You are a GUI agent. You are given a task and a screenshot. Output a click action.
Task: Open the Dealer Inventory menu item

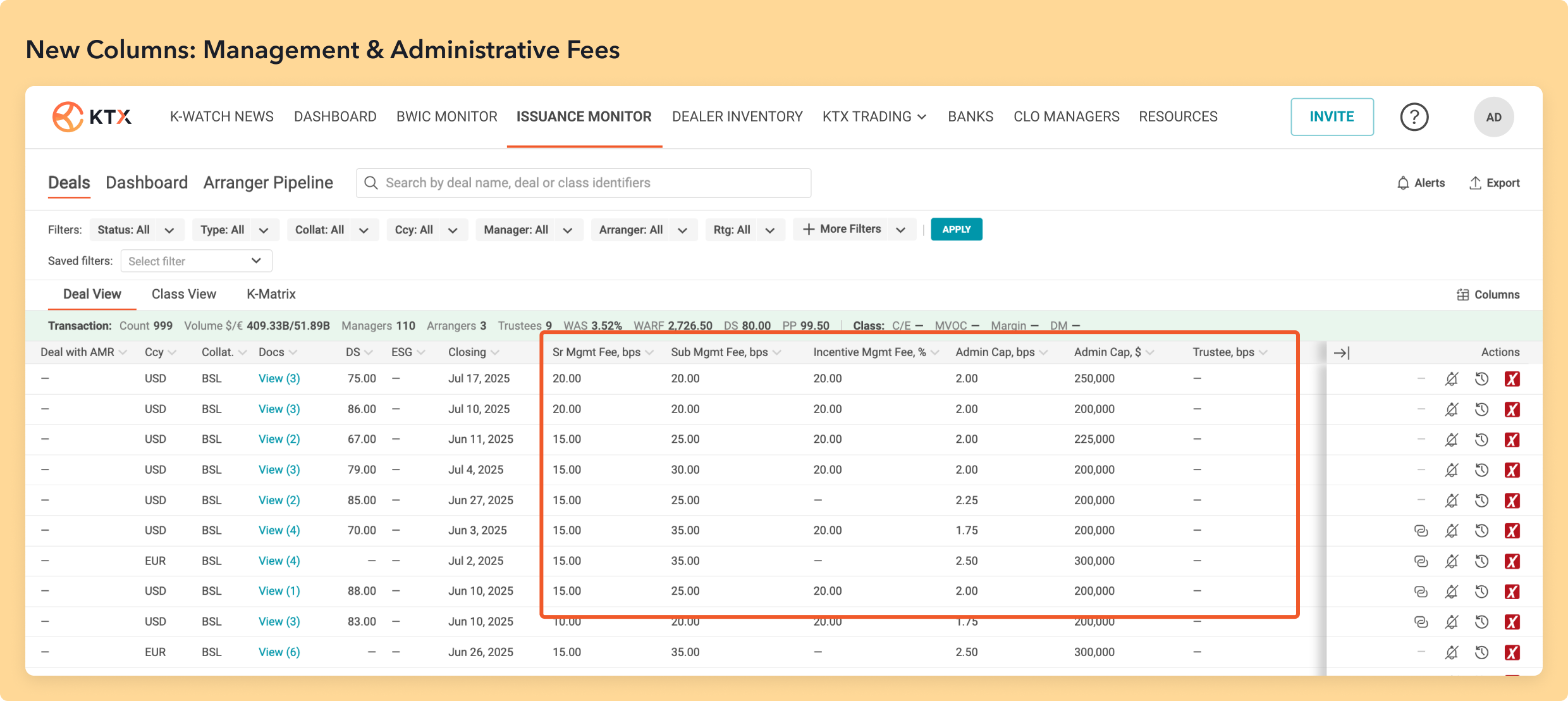737,117
